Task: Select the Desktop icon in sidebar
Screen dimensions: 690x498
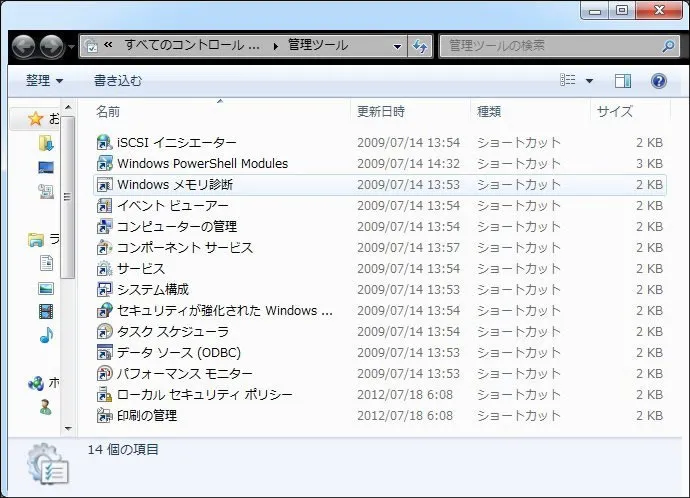Action: click(46, 167)
